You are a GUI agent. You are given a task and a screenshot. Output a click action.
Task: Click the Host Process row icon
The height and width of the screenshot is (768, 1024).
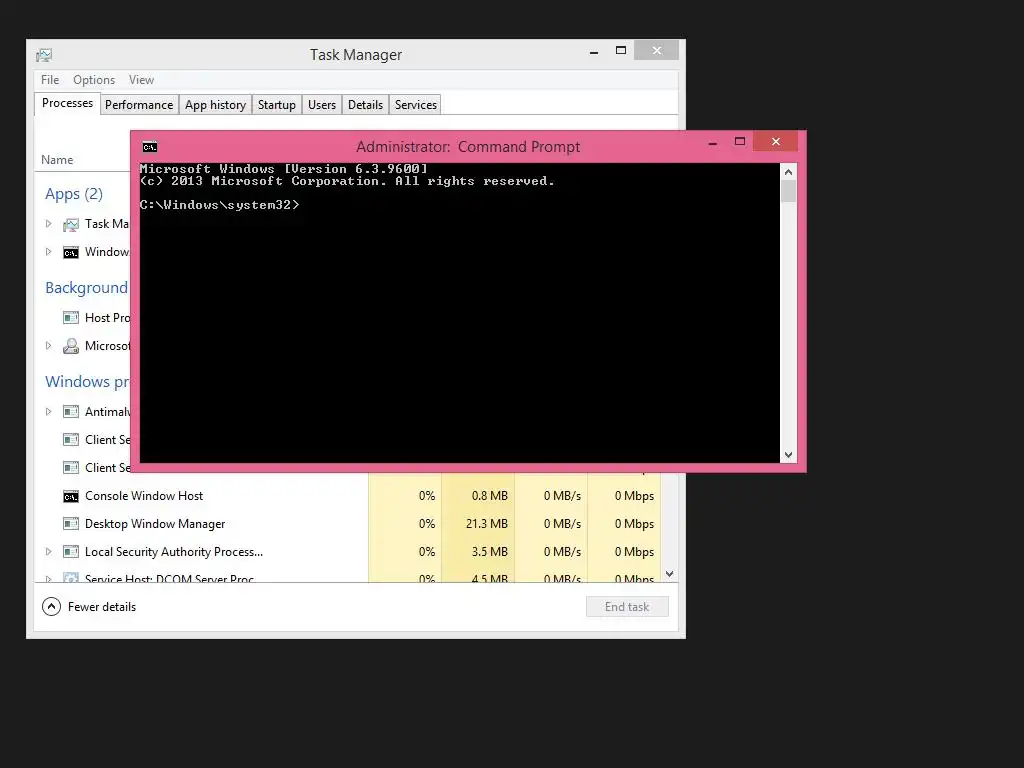point(71,318)
